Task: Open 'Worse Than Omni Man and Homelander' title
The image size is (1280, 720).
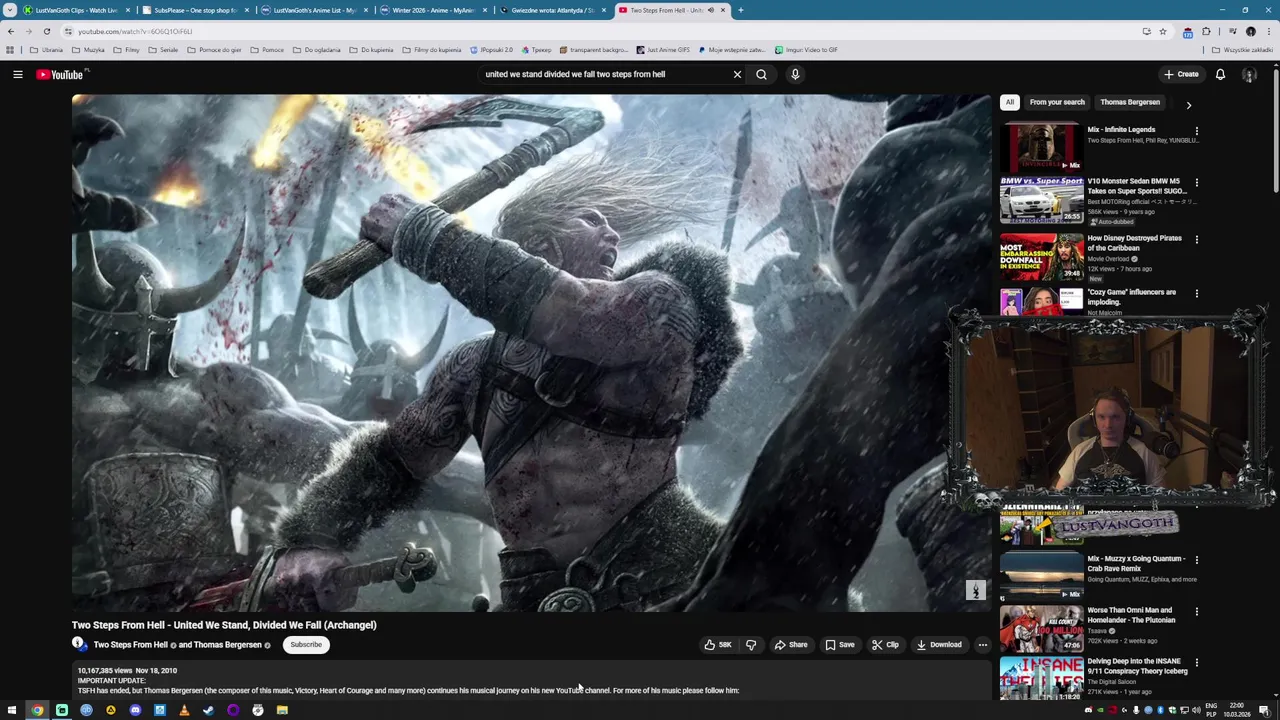Action: pyautogui.click(x=1131, y=615)
